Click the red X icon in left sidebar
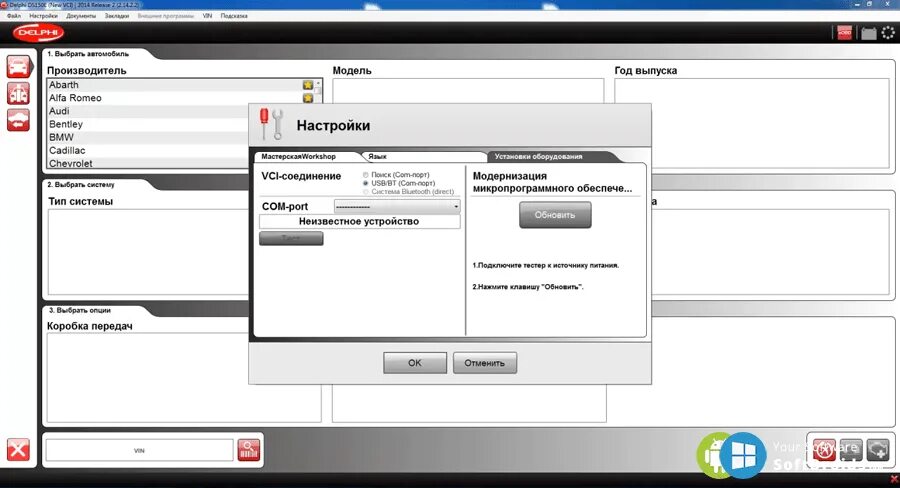 coord(18,450)
